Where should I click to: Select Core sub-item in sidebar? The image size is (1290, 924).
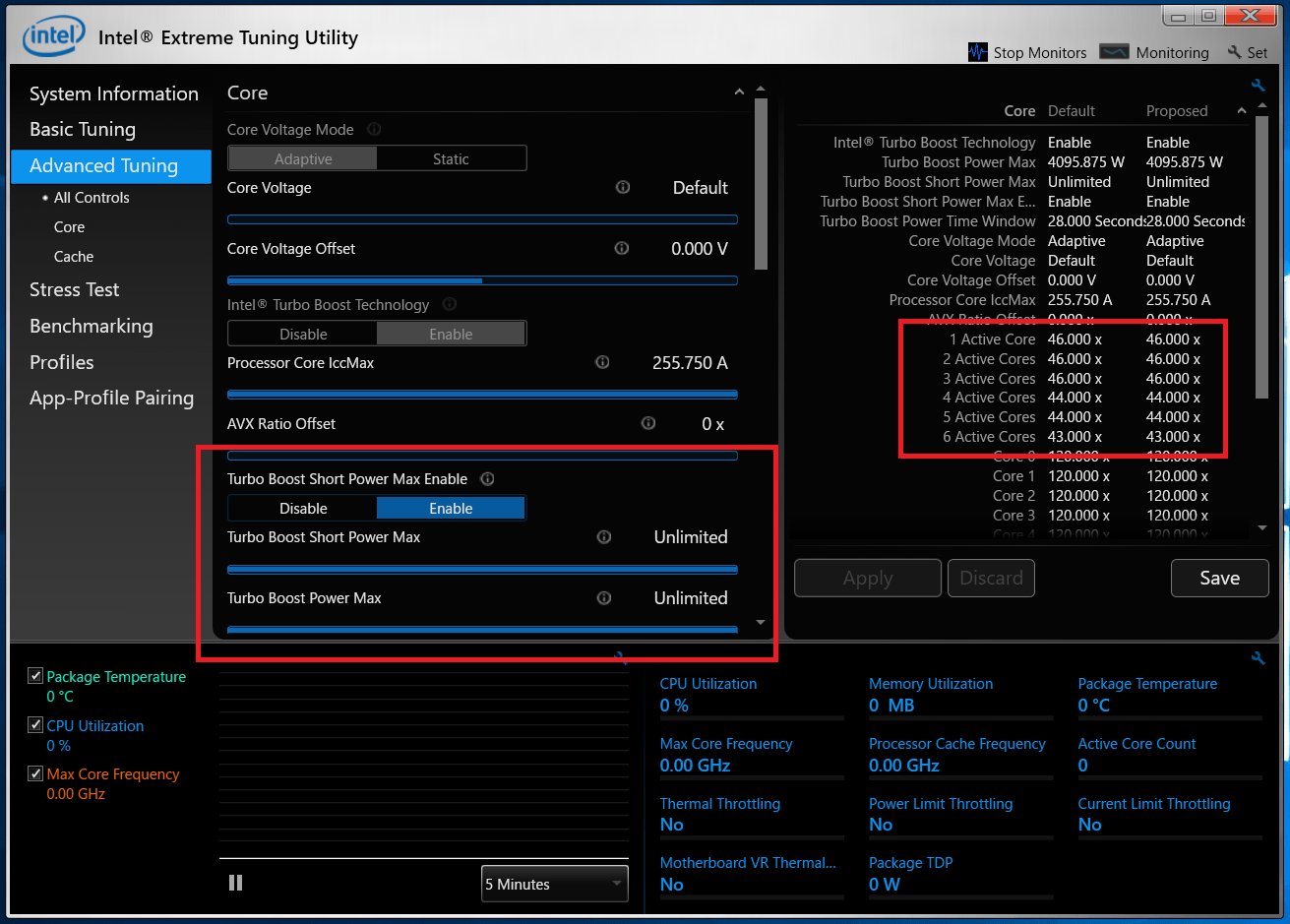point(70,226)
